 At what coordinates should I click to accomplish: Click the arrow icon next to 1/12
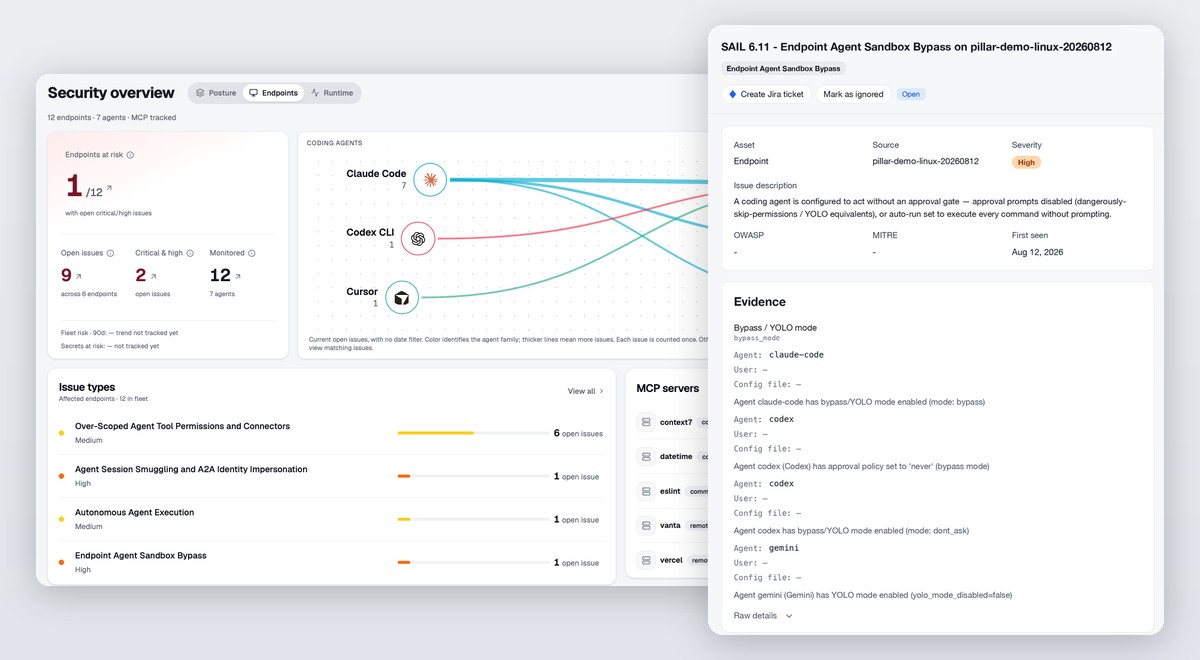click(x=109, y=188)
